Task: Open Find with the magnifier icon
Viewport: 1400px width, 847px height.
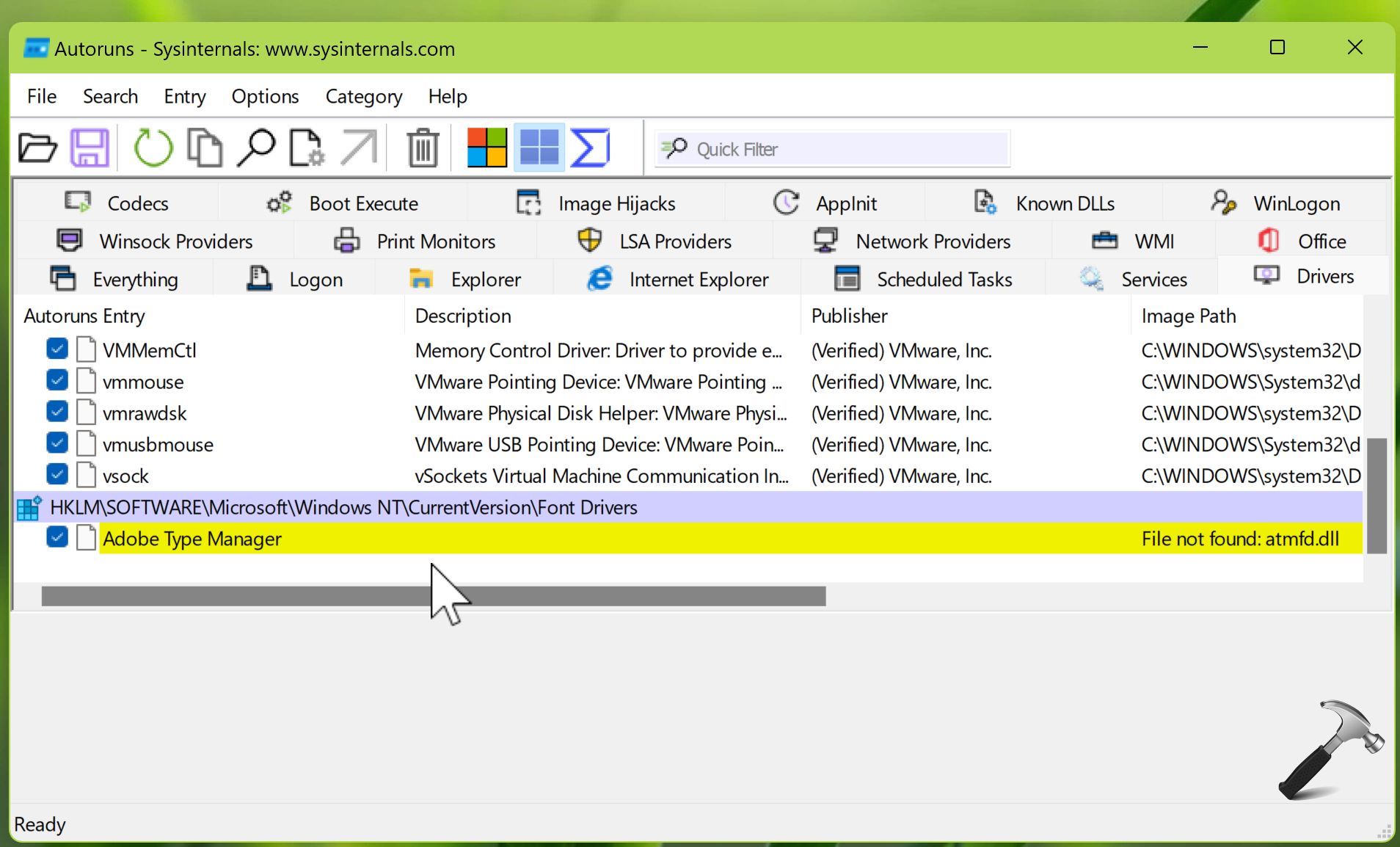Action: [x=256, y=148]
